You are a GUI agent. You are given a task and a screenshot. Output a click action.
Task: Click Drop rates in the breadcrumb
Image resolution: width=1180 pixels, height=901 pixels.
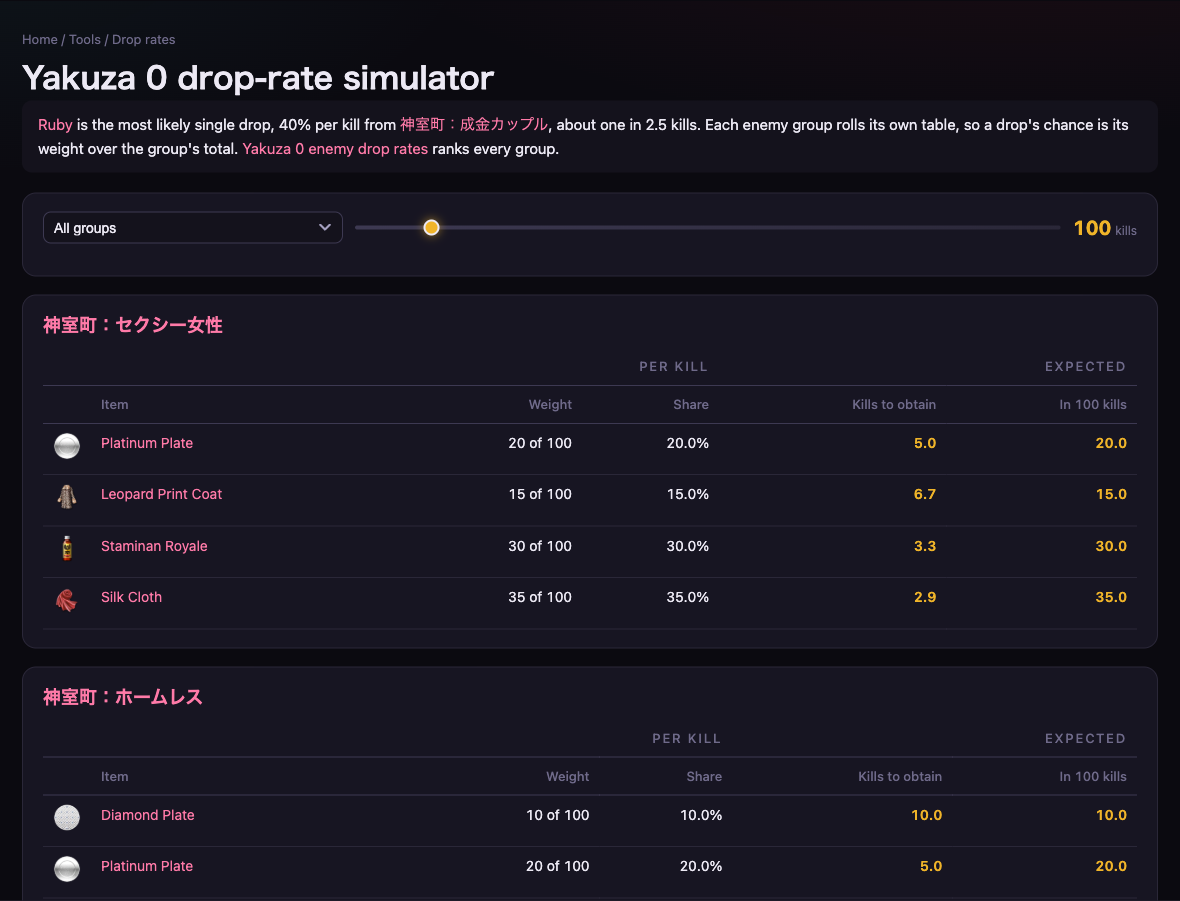pos(144,39)
